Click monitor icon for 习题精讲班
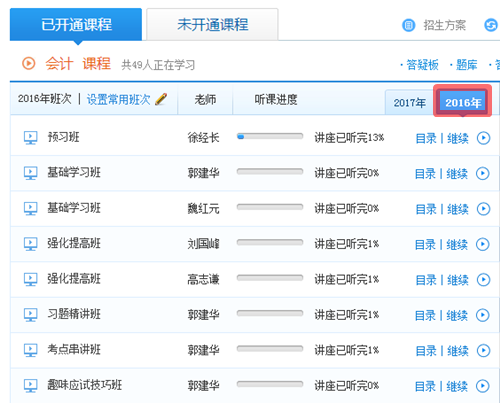Viewport: 500px width, 403px height. tap(30, 315)
